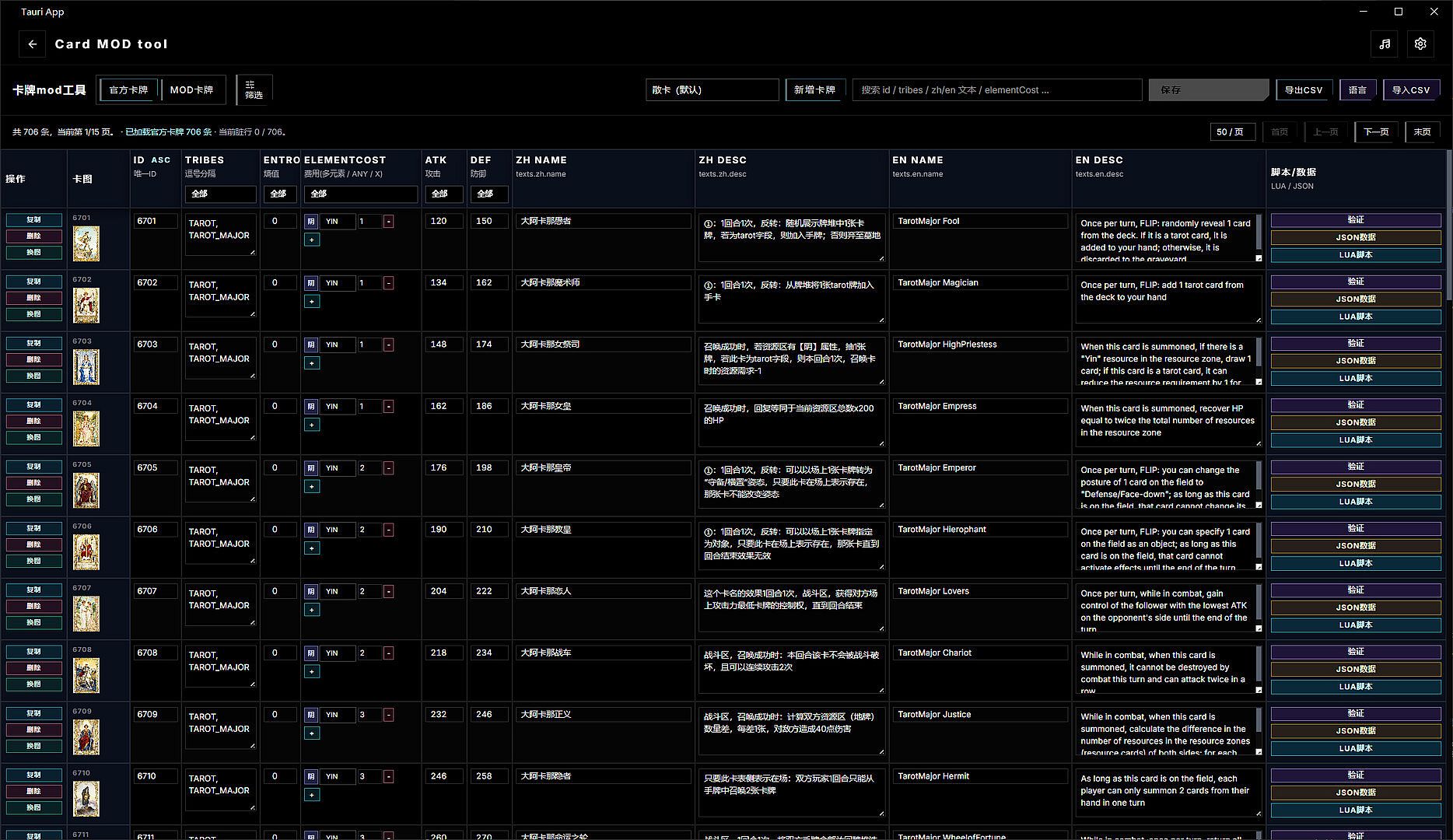Go to next page with 下一页
1453x840 pixels.
click(1376, 132)
